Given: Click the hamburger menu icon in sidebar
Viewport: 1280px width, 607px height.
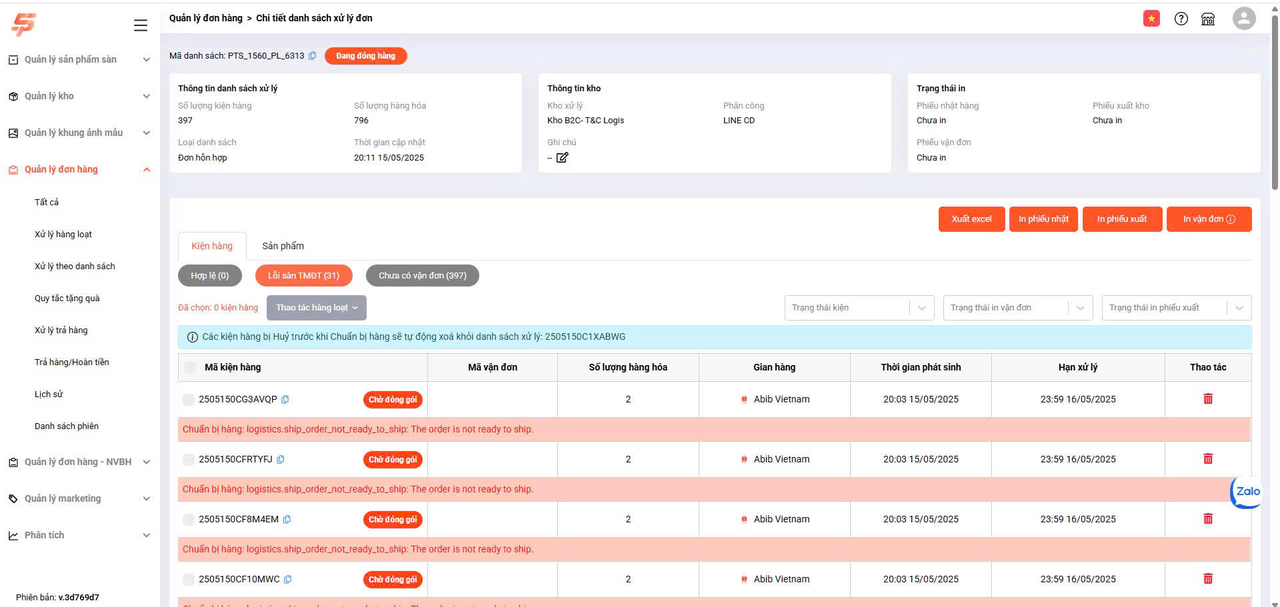Looking at the screenshot, I should point(140,25).
